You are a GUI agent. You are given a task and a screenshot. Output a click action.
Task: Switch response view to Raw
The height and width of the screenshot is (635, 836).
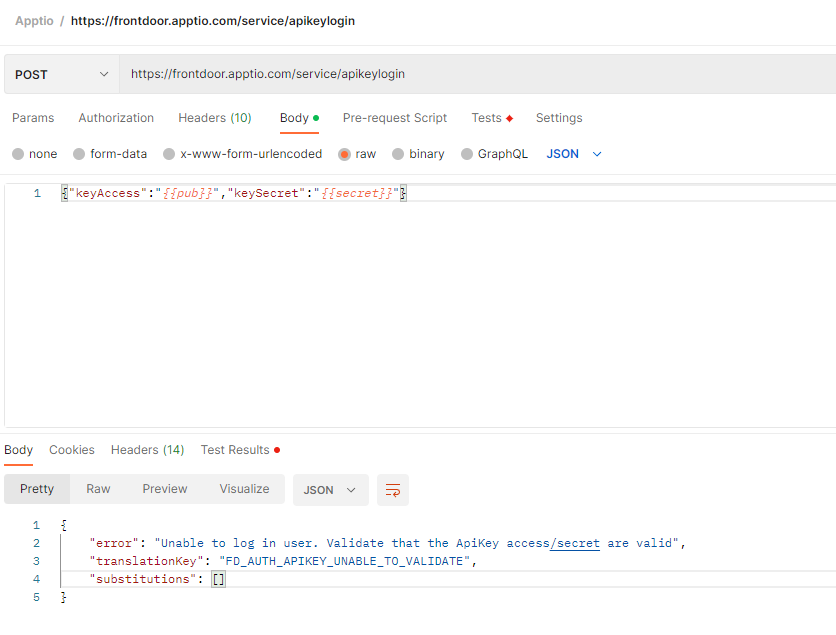click(98, 489)
